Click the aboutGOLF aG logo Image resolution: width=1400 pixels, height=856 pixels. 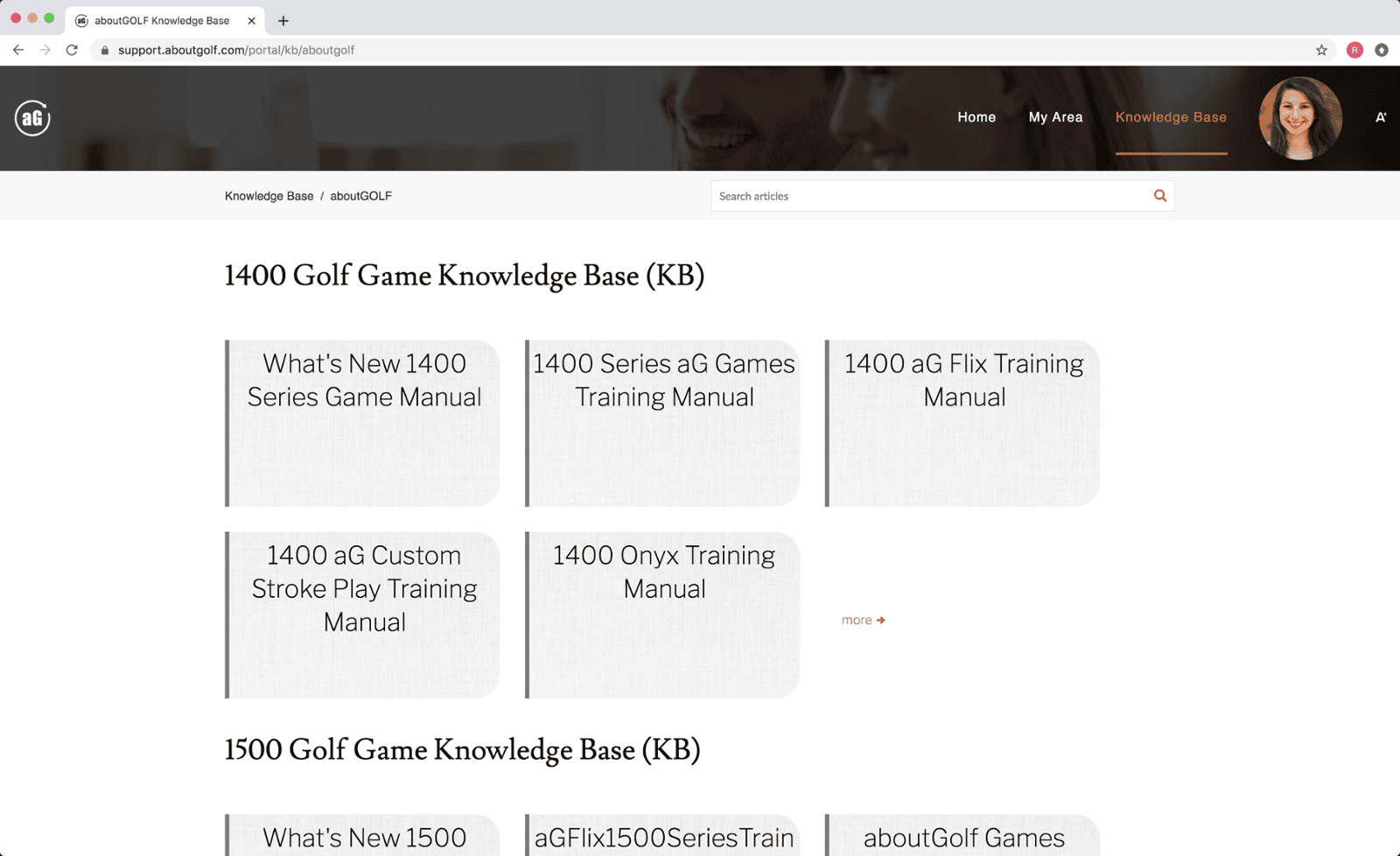(x=32, y=118)
